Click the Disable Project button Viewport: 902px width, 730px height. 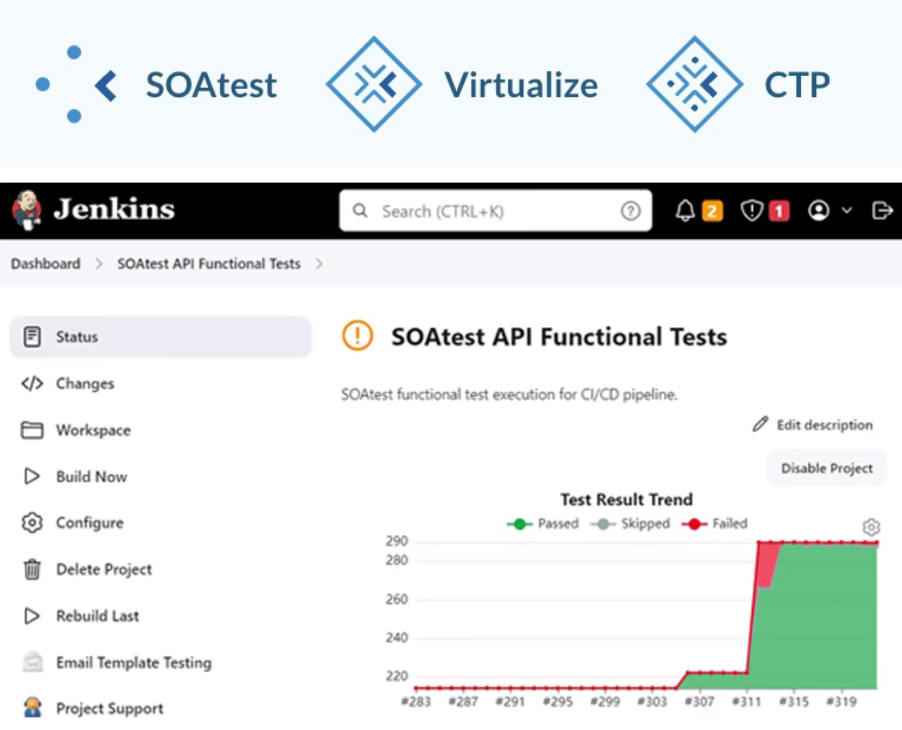point(827,468)
